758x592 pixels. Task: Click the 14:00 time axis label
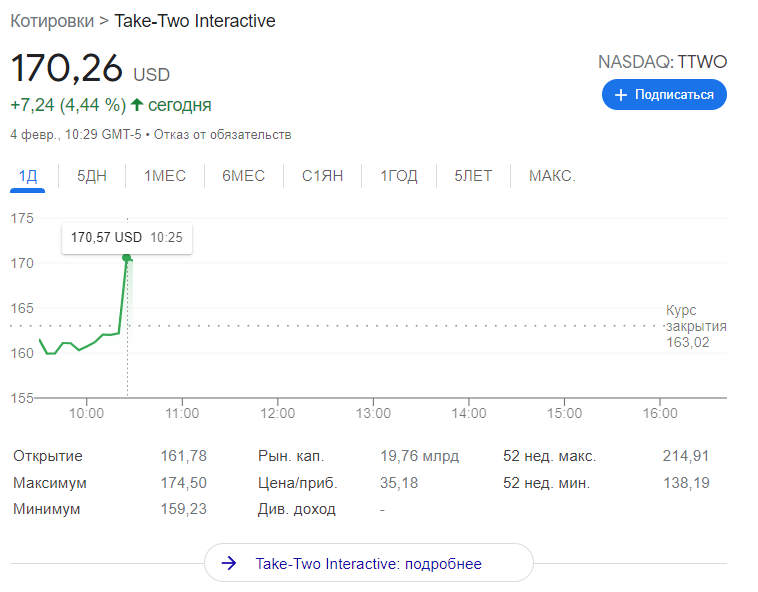point(469,413)
